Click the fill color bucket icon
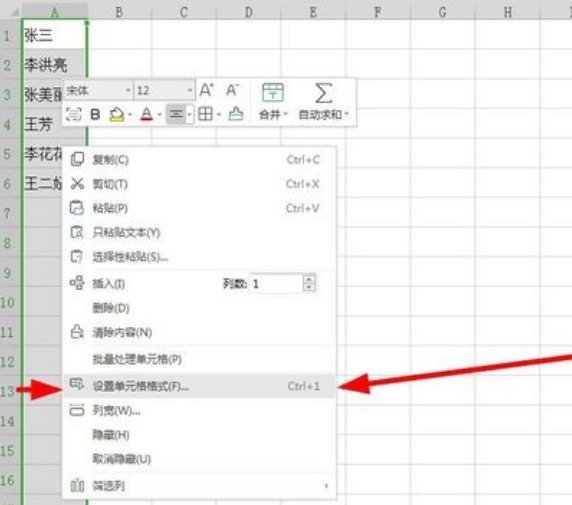This screenshot has width=572, height=505. 117,115
